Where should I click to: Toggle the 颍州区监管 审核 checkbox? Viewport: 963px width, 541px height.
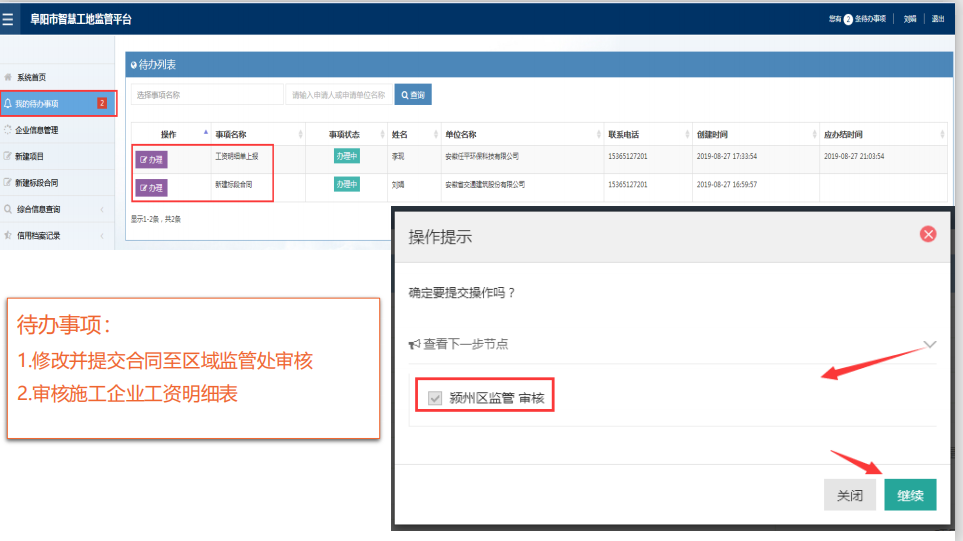click(435, 398)
